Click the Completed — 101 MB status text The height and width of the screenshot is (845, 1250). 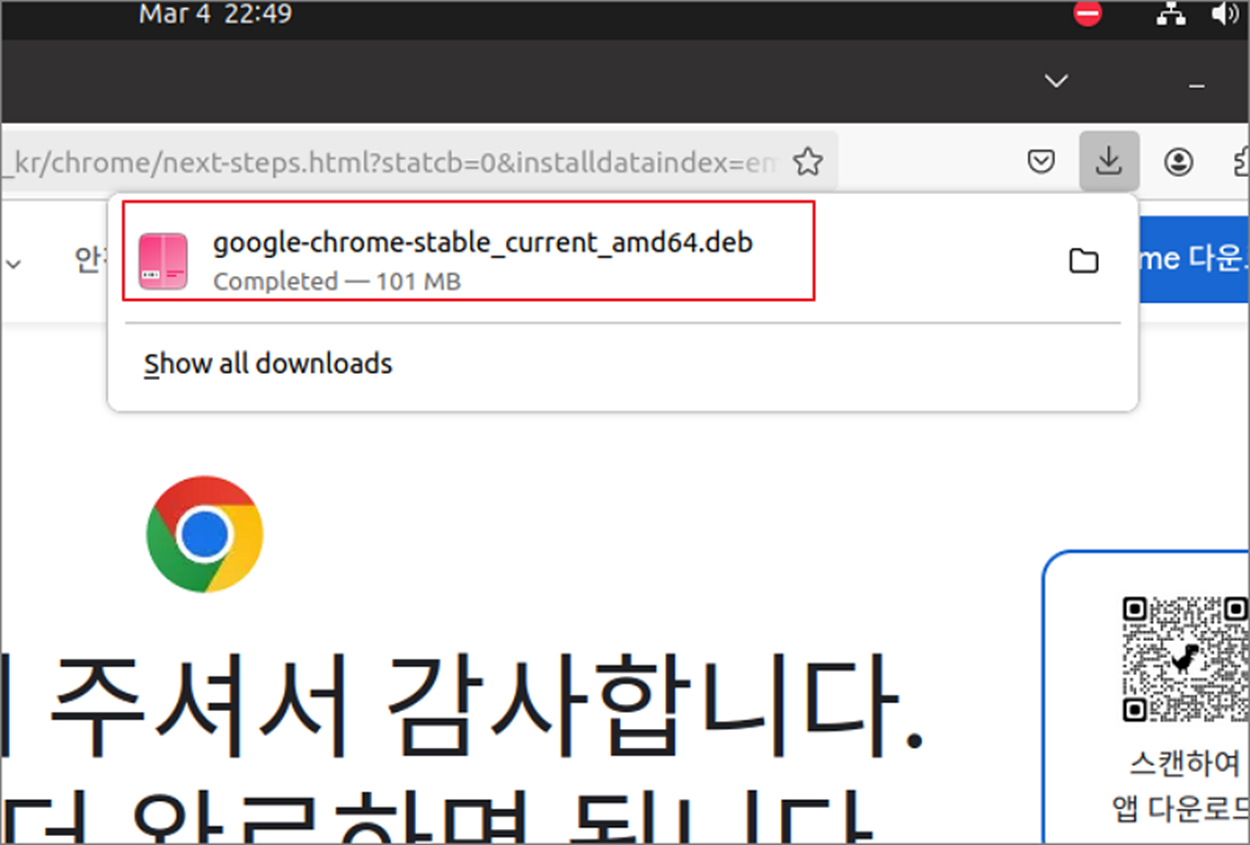tap(337, 282)
